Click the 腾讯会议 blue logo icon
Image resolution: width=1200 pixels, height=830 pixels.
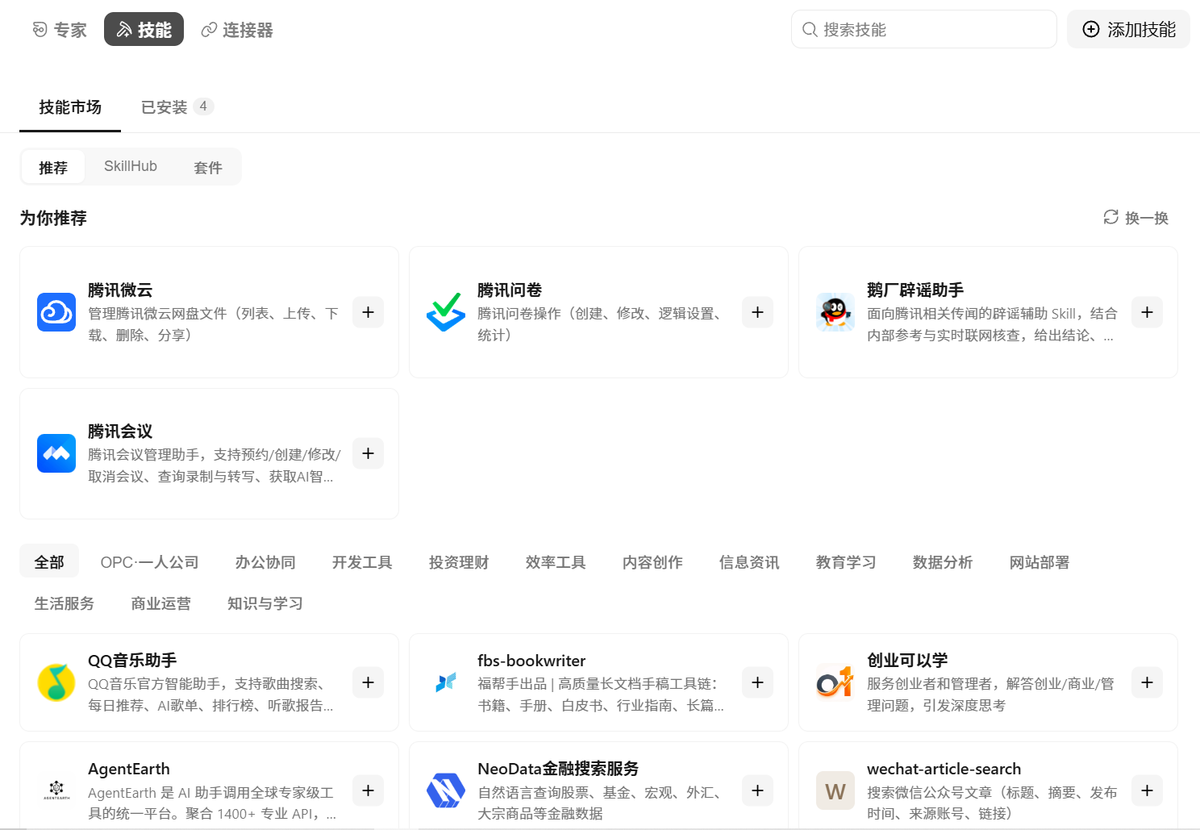pos(56,453)
